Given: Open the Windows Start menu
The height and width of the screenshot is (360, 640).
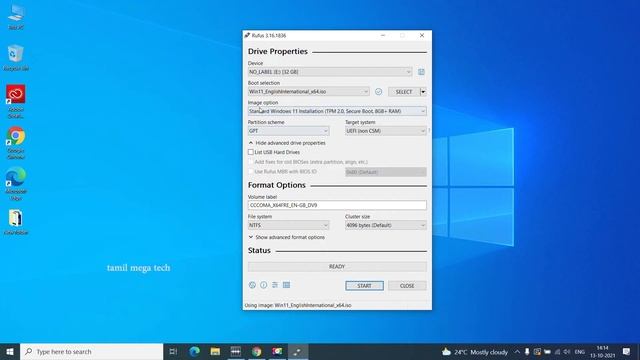Looking at the screenshot, I should click(x=10, y=351).
